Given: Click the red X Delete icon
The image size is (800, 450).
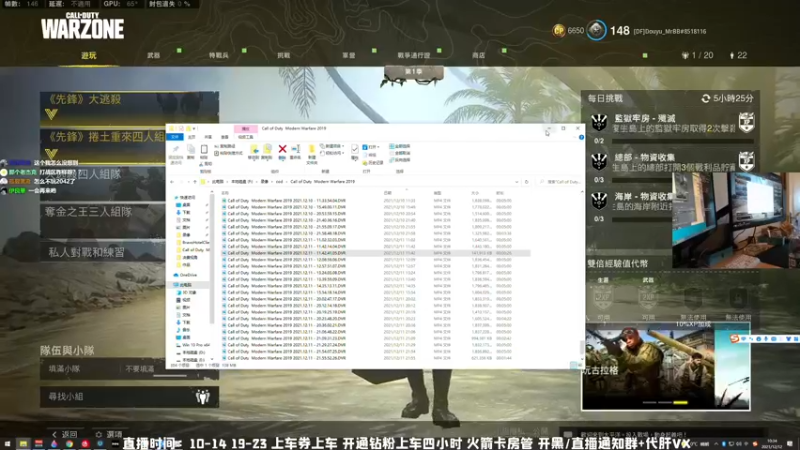Looking at the screenshot, I should pos(282,149).
